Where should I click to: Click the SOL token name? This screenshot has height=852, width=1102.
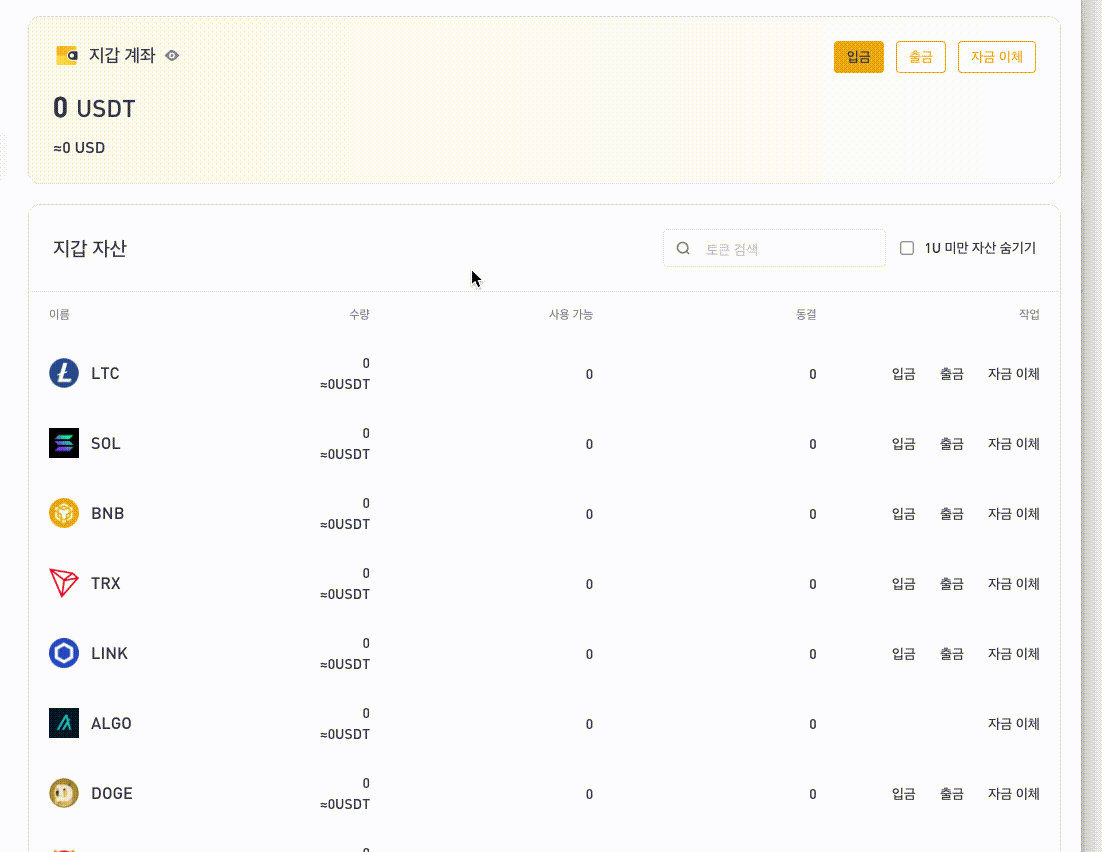coord(105,444)
